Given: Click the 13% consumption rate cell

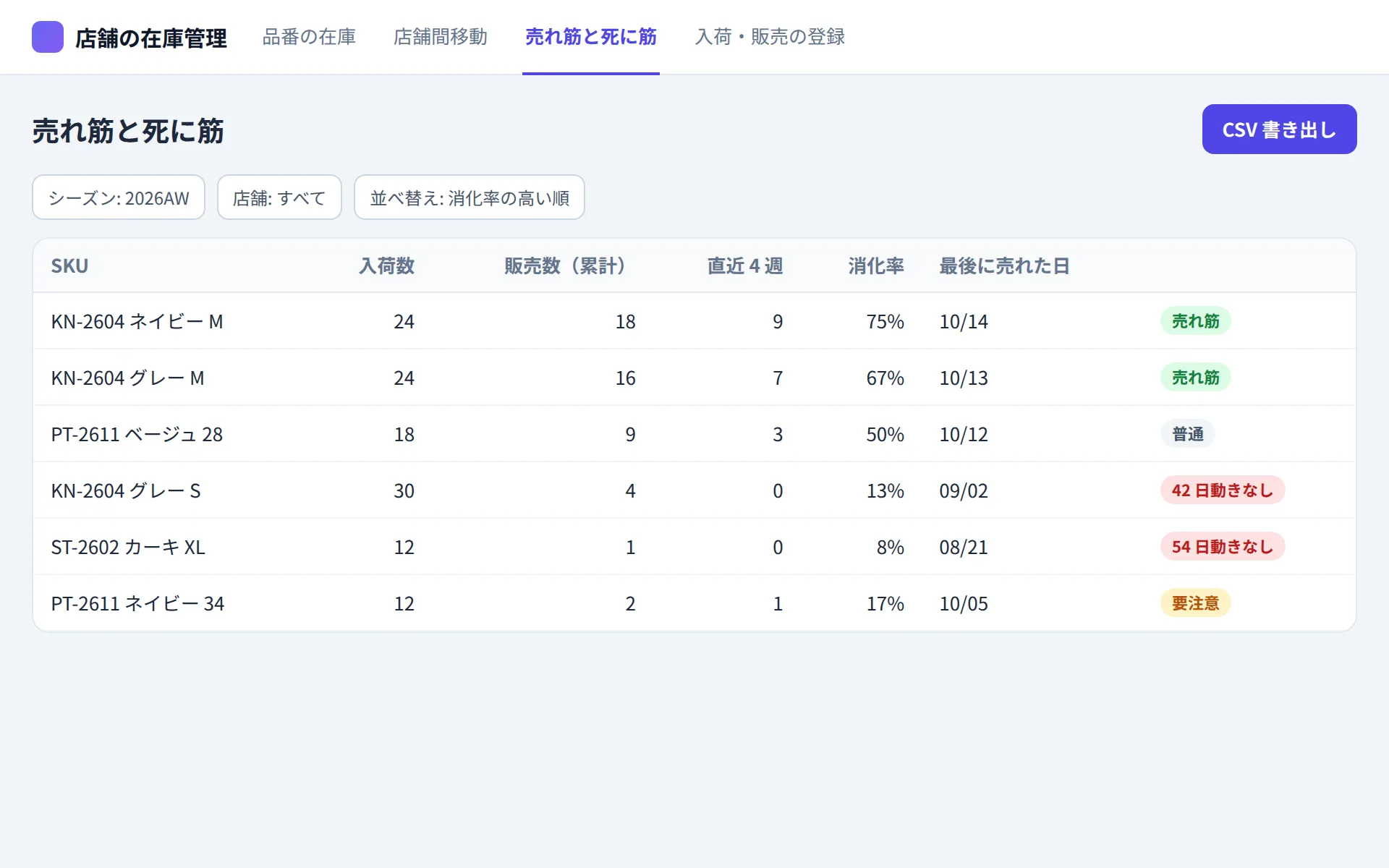Looking at the screenshot, I should (x=885, y=491).
